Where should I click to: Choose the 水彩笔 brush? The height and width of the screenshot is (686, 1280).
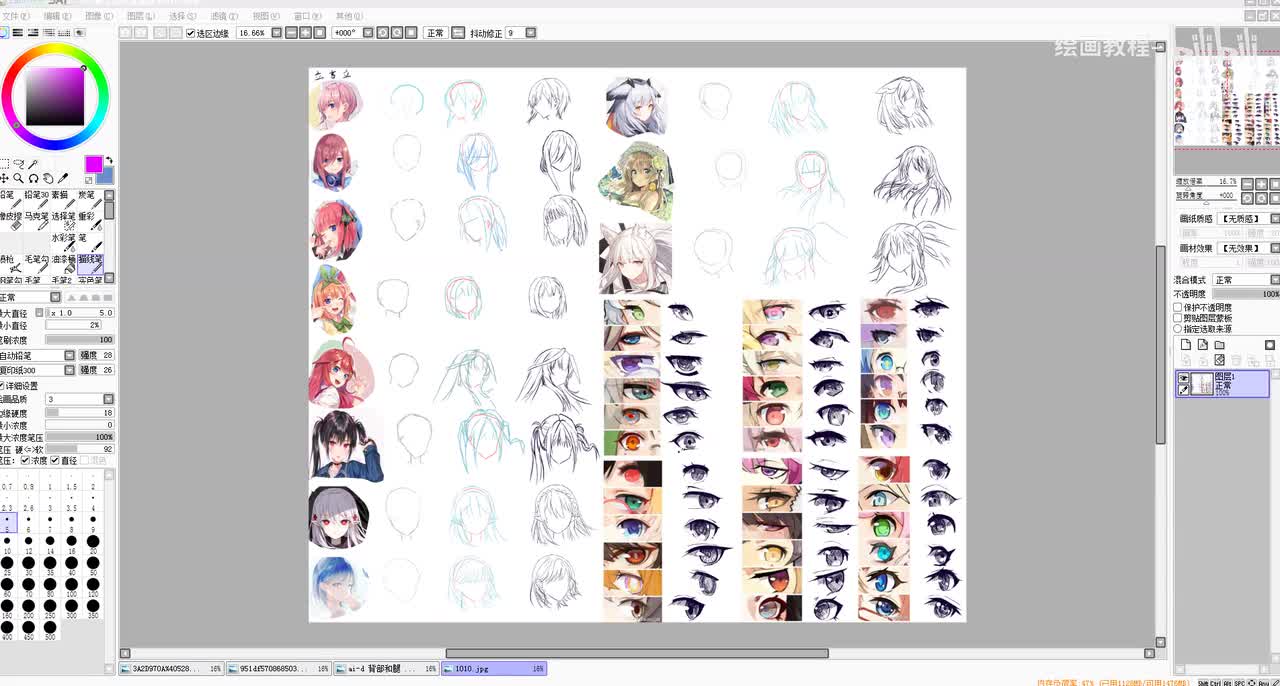[63, 244]
